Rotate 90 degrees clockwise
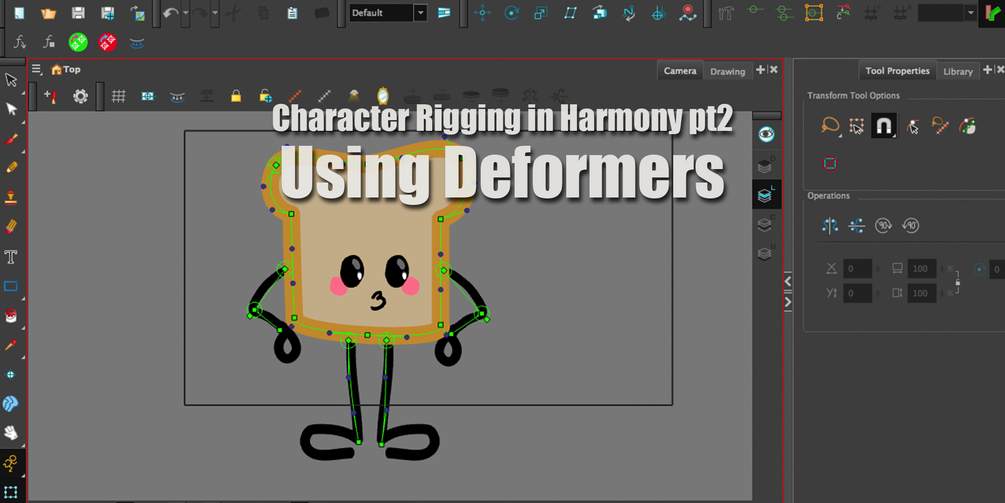Screen dimensions: 1005x503 click(883, 226)
